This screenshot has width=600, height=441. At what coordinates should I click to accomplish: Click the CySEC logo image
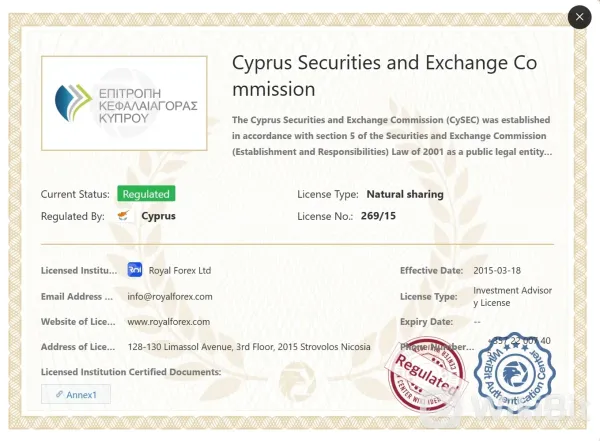coord(124,103)
